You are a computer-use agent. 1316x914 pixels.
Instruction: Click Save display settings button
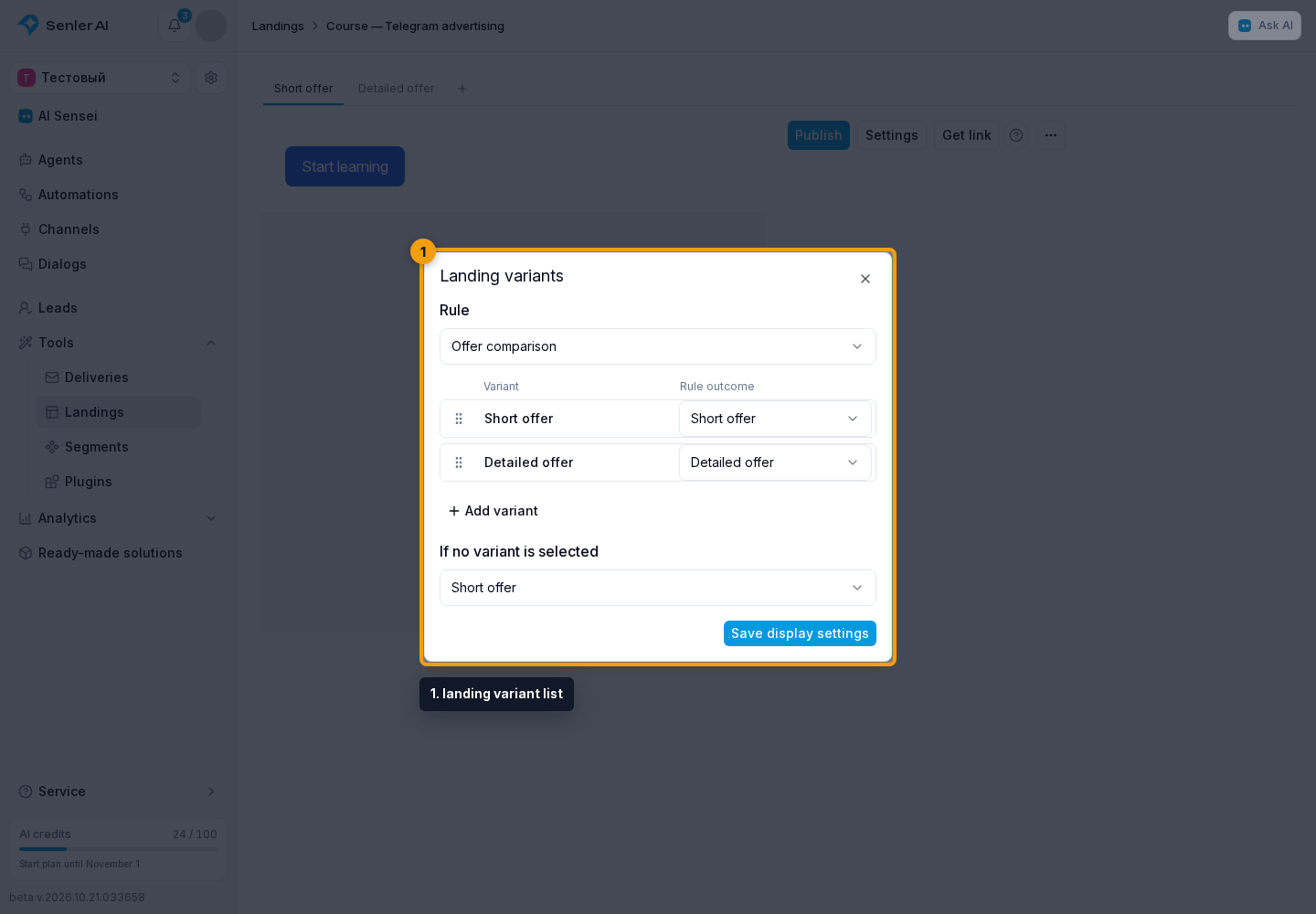(800, 633)
